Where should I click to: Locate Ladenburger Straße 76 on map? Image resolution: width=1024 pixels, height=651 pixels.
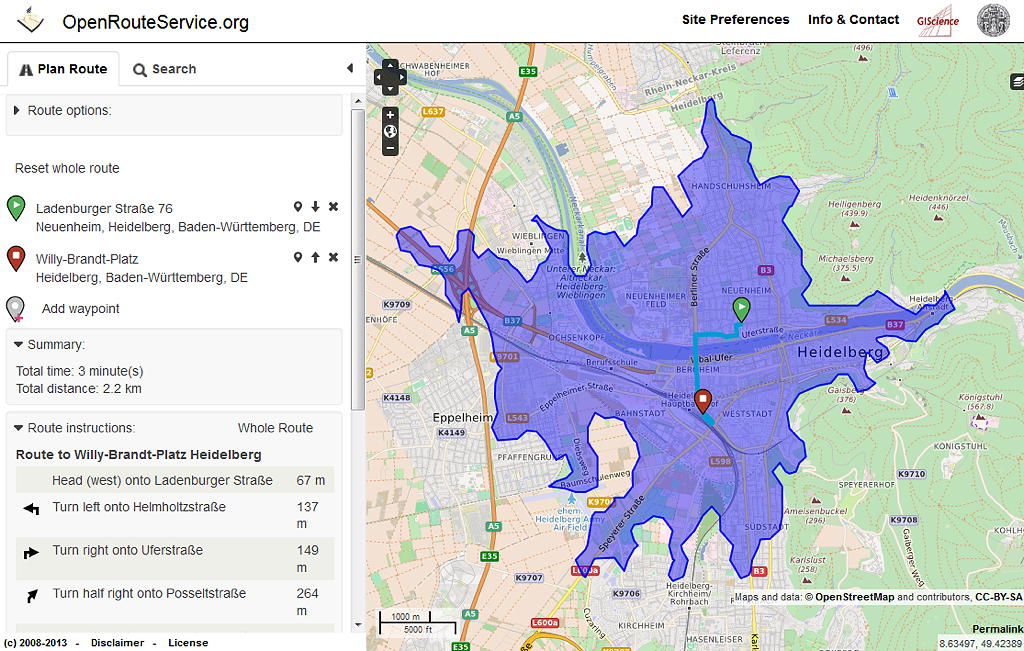click(x=298, y=206)
